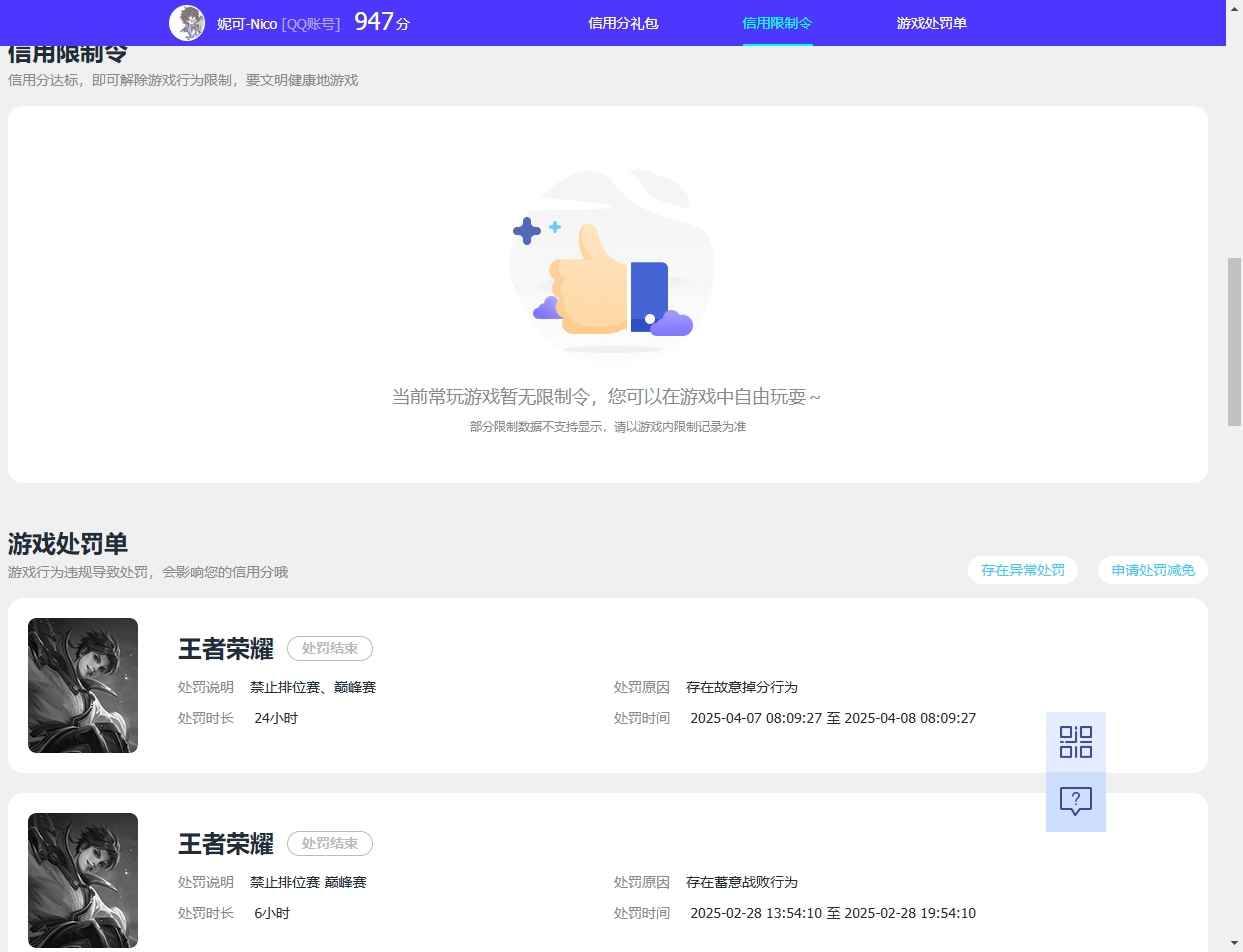Image resolution: width=1243 pixels, height=952 pixels.
Task: Click the 游戏处罚单 section heading
Action: (x=67, y=544)
